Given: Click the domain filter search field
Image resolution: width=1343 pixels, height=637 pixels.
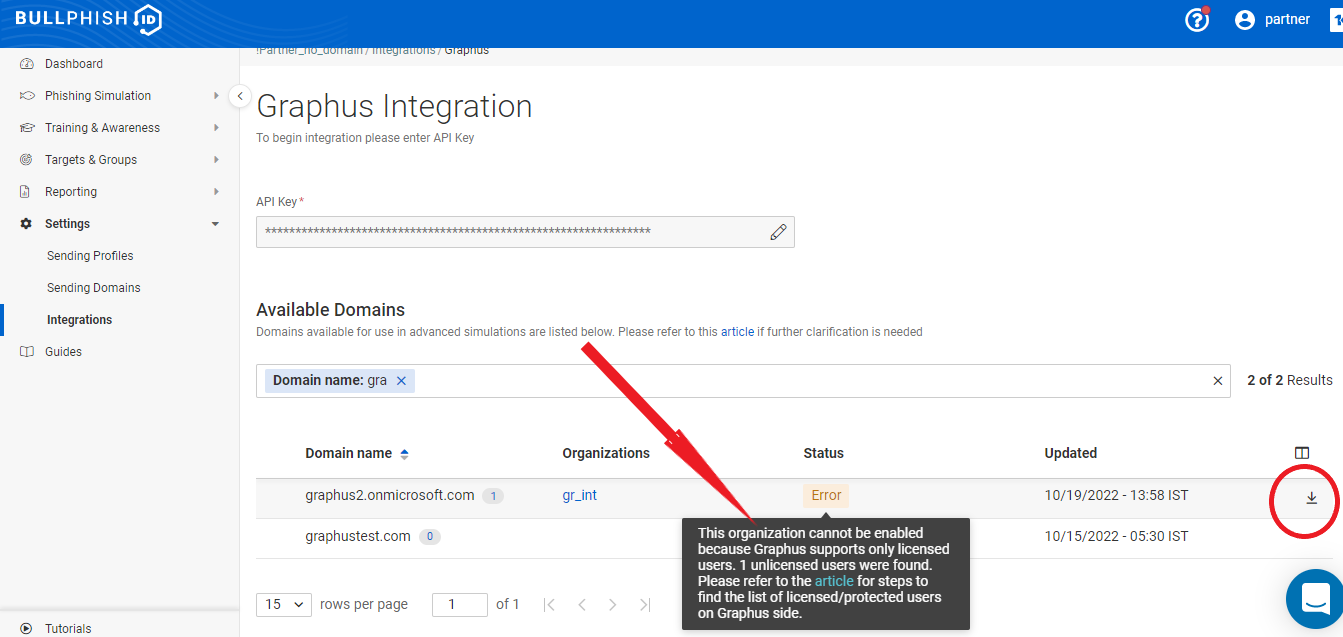Looking at the screenshot, I should [x=743, y=381].
